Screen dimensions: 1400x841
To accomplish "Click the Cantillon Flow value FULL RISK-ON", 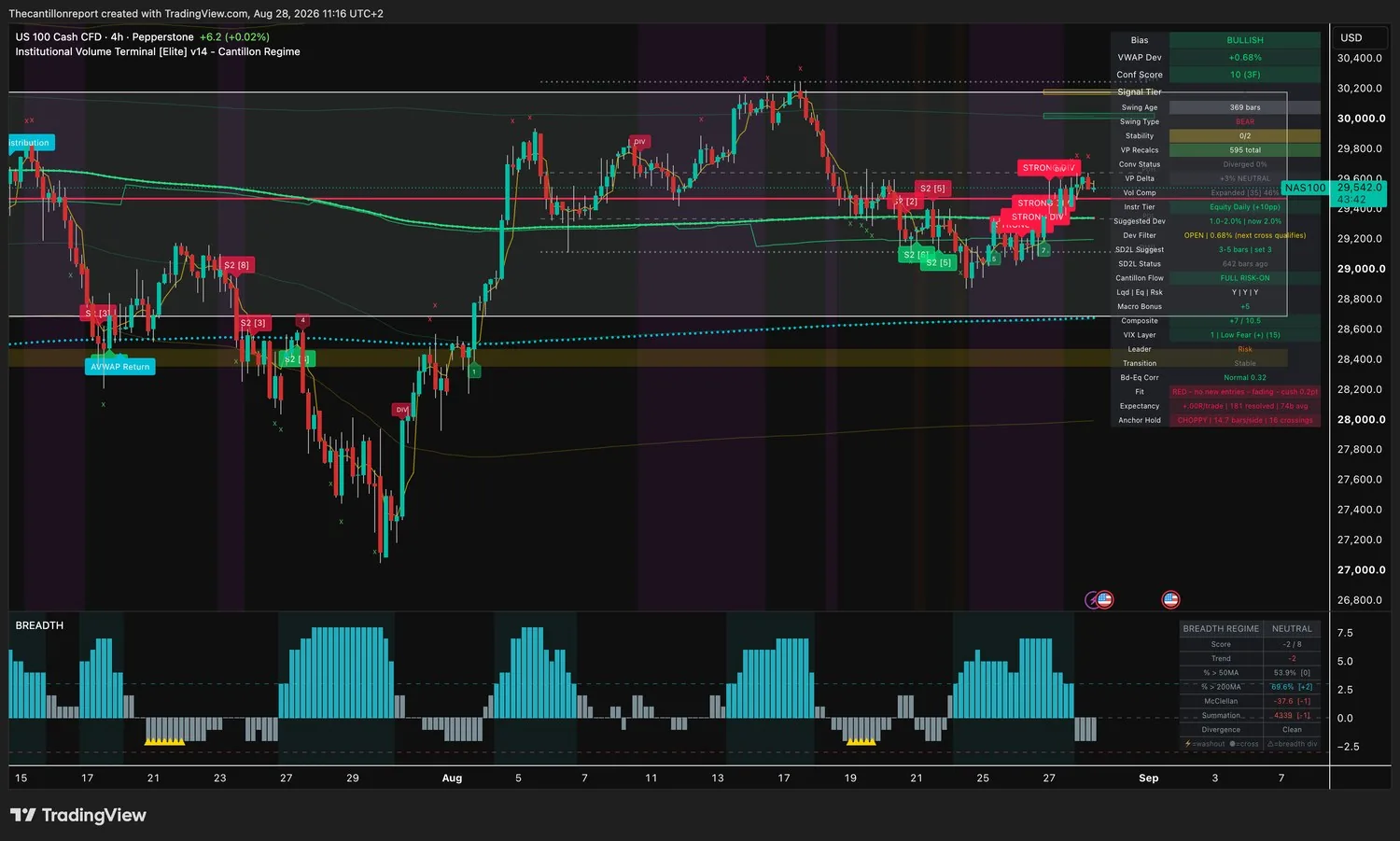I will tap(1245, 278).
